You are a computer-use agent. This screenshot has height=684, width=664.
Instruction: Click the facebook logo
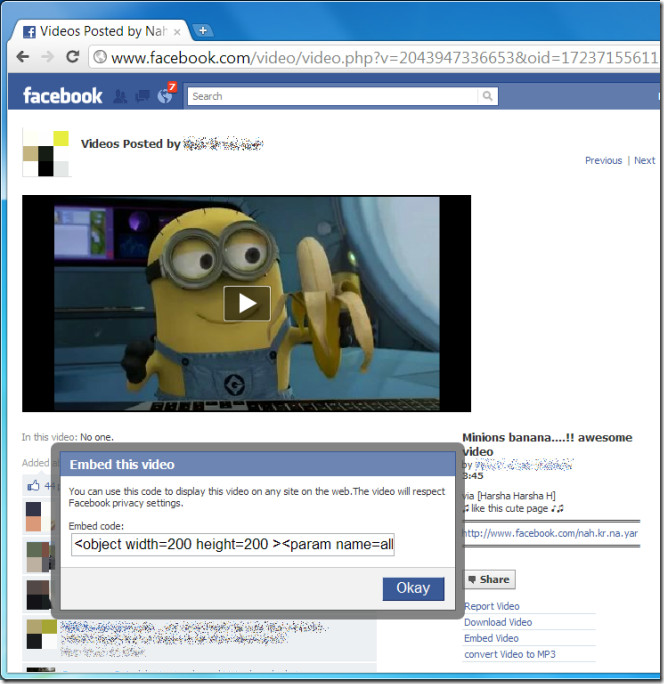pyautogui.click(x=63, y=96)
